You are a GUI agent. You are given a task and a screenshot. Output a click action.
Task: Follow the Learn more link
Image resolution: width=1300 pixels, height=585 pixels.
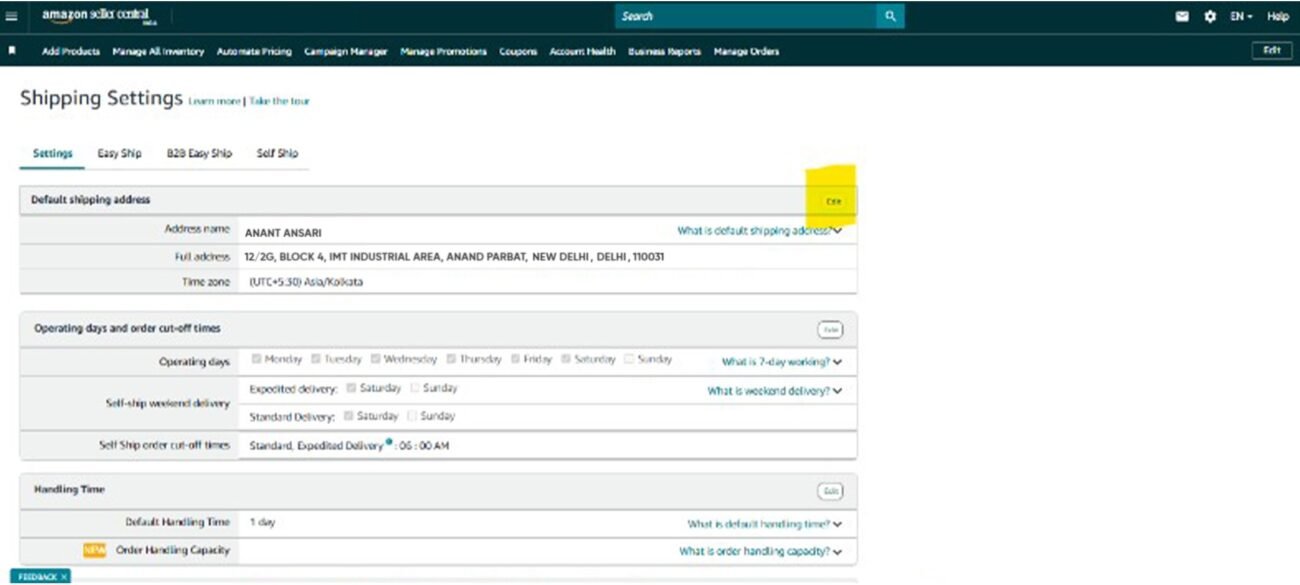tap(214, 101)
